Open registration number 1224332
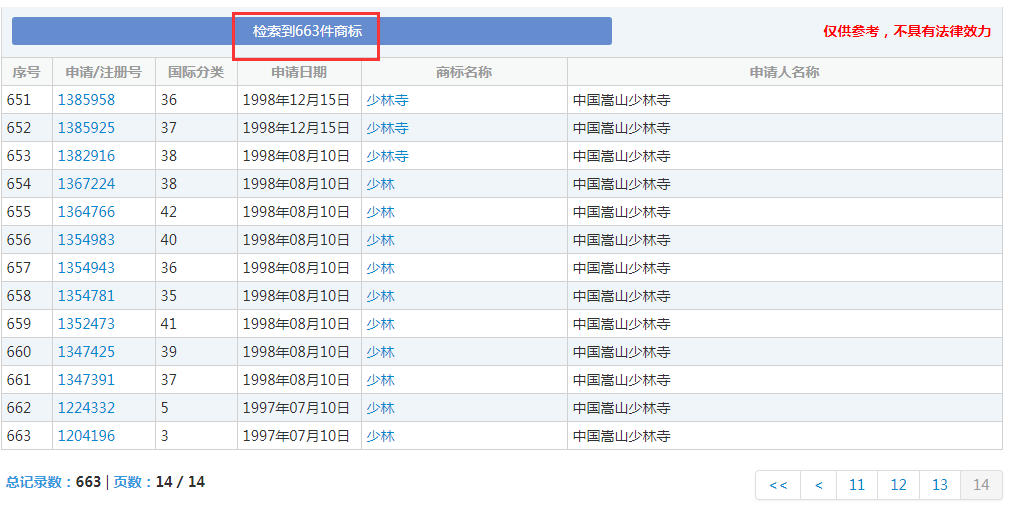1015x512 pixels. pos(86,408)
